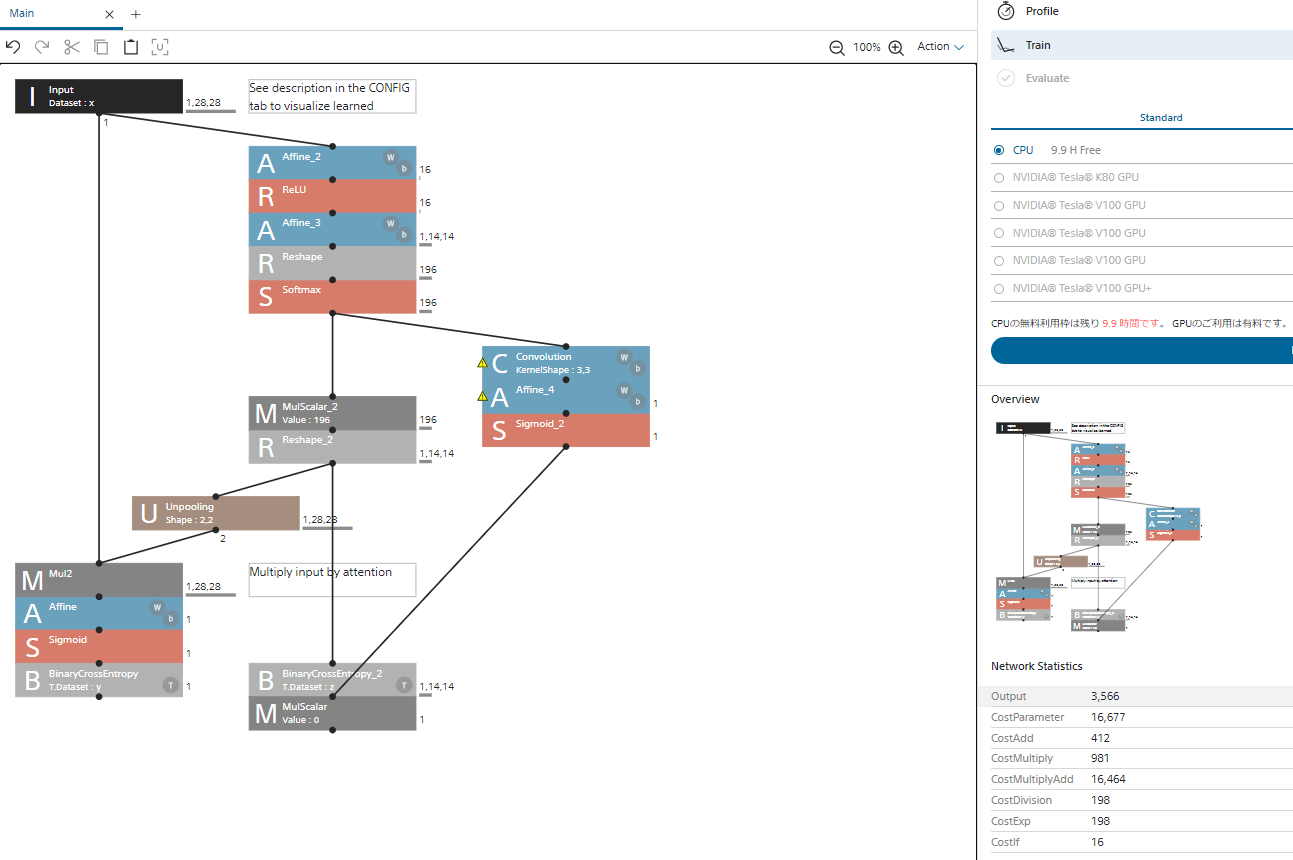Viewport: 1293px width, 860px height.
Task: Click the zoom out magnifier icon
Action: (835, 47)
